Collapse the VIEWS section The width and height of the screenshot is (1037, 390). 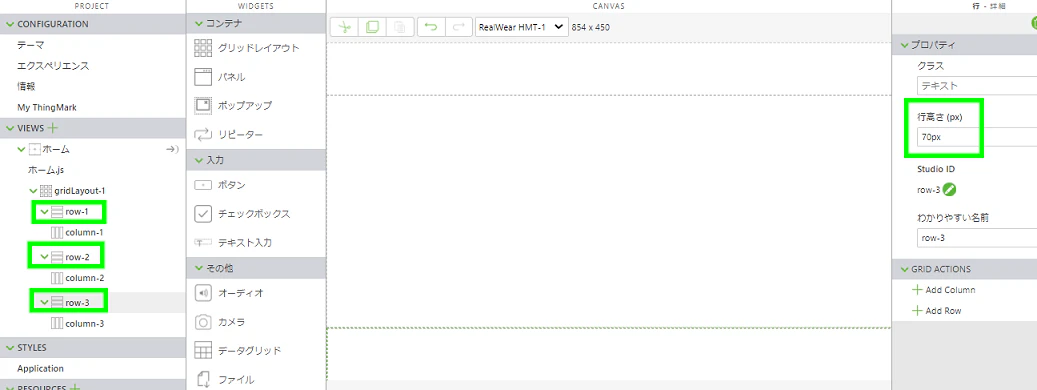click(10, 128)
